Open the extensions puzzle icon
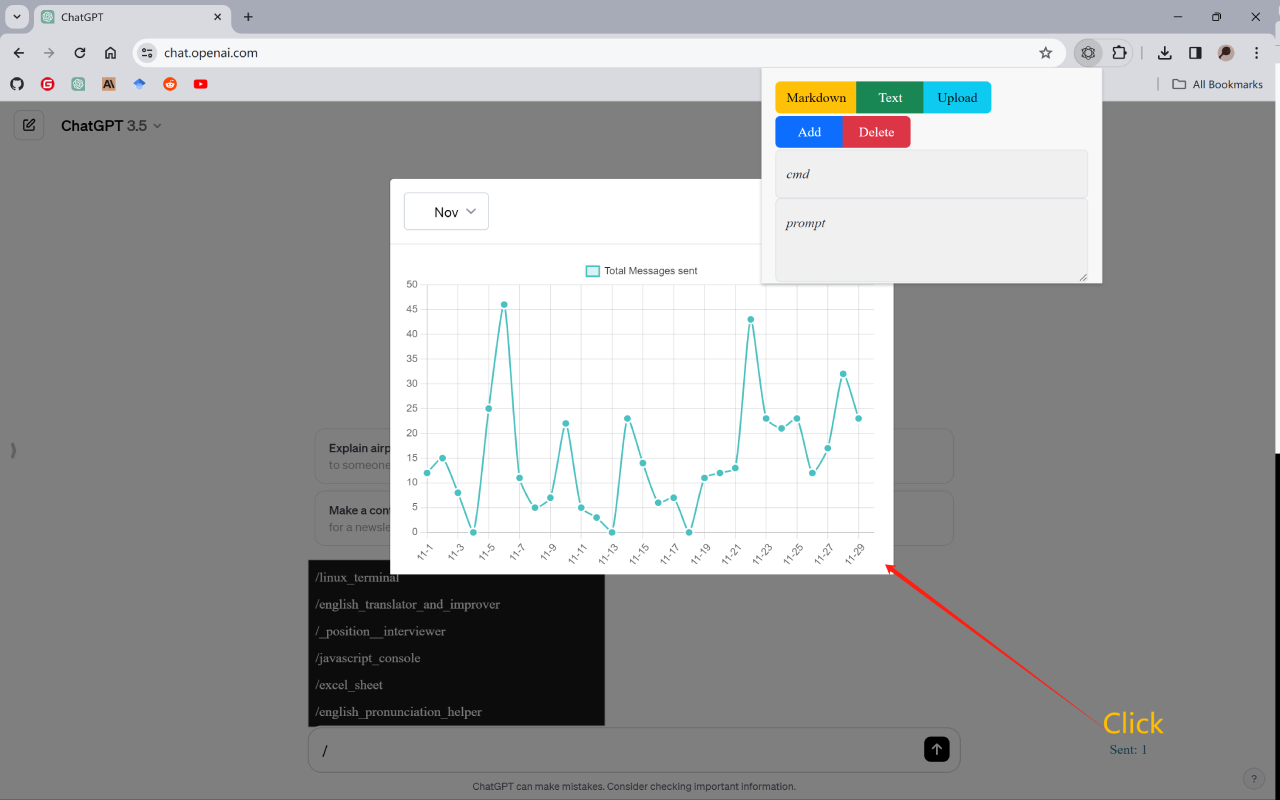 tap(1119, 53)
